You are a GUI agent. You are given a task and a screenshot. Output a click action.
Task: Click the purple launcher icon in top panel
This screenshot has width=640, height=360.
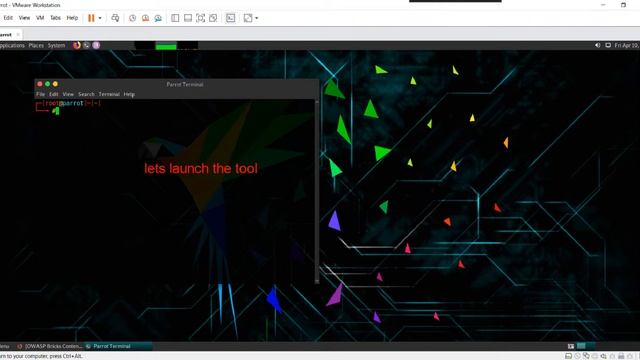point(96,45)
